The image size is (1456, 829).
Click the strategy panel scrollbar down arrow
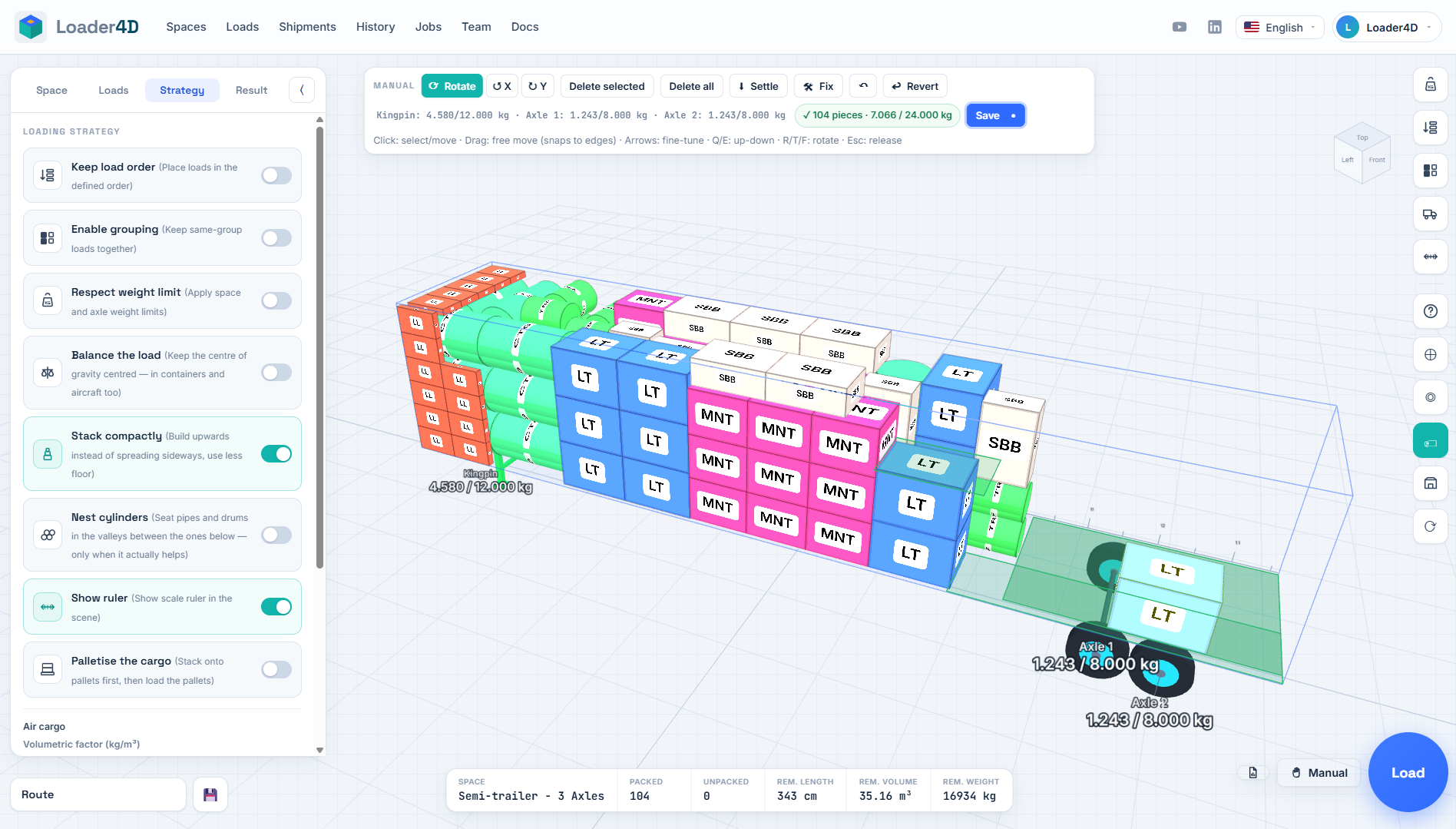tap(319, 750)
